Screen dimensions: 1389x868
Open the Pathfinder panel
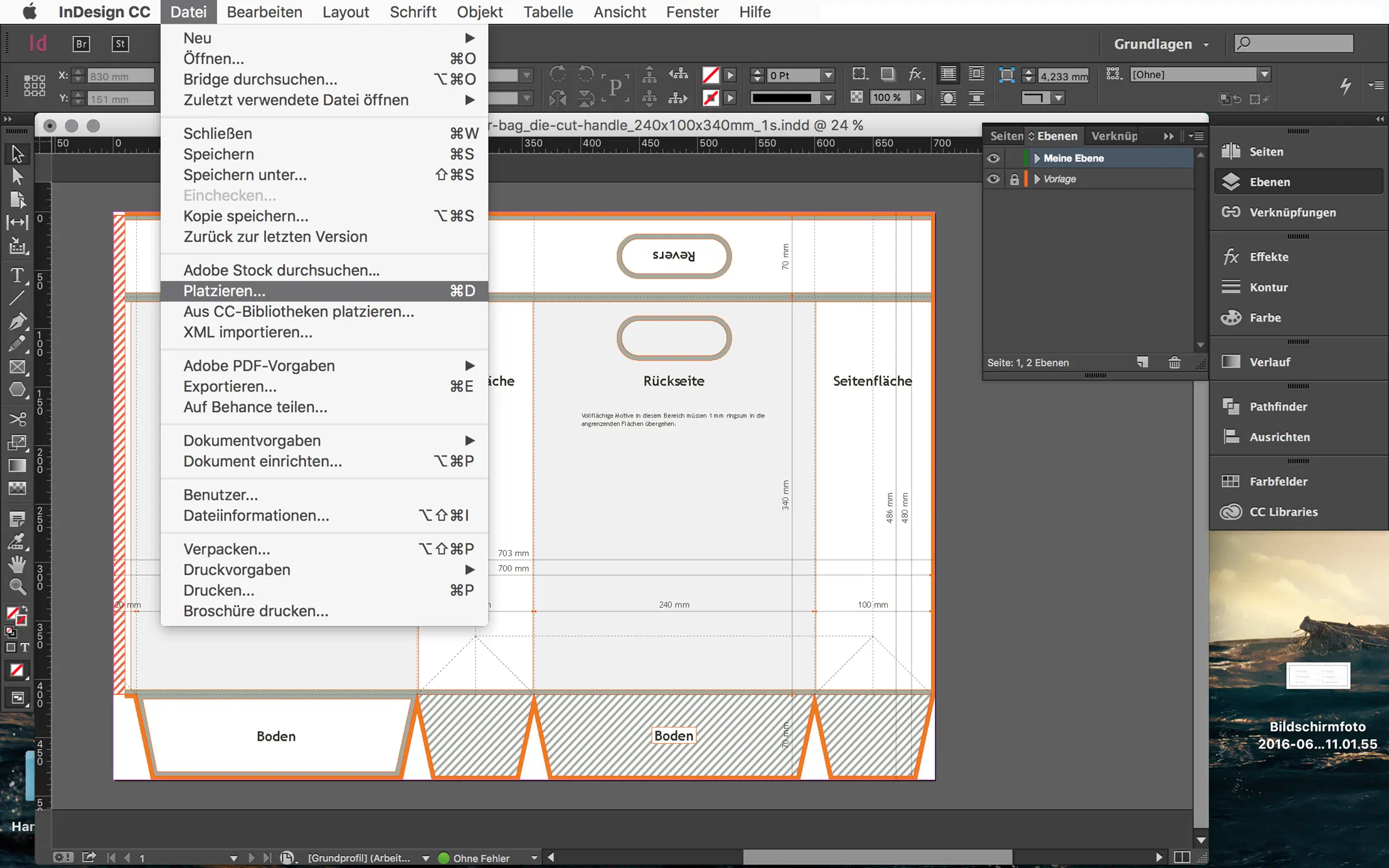click(x=1278, y=406)
